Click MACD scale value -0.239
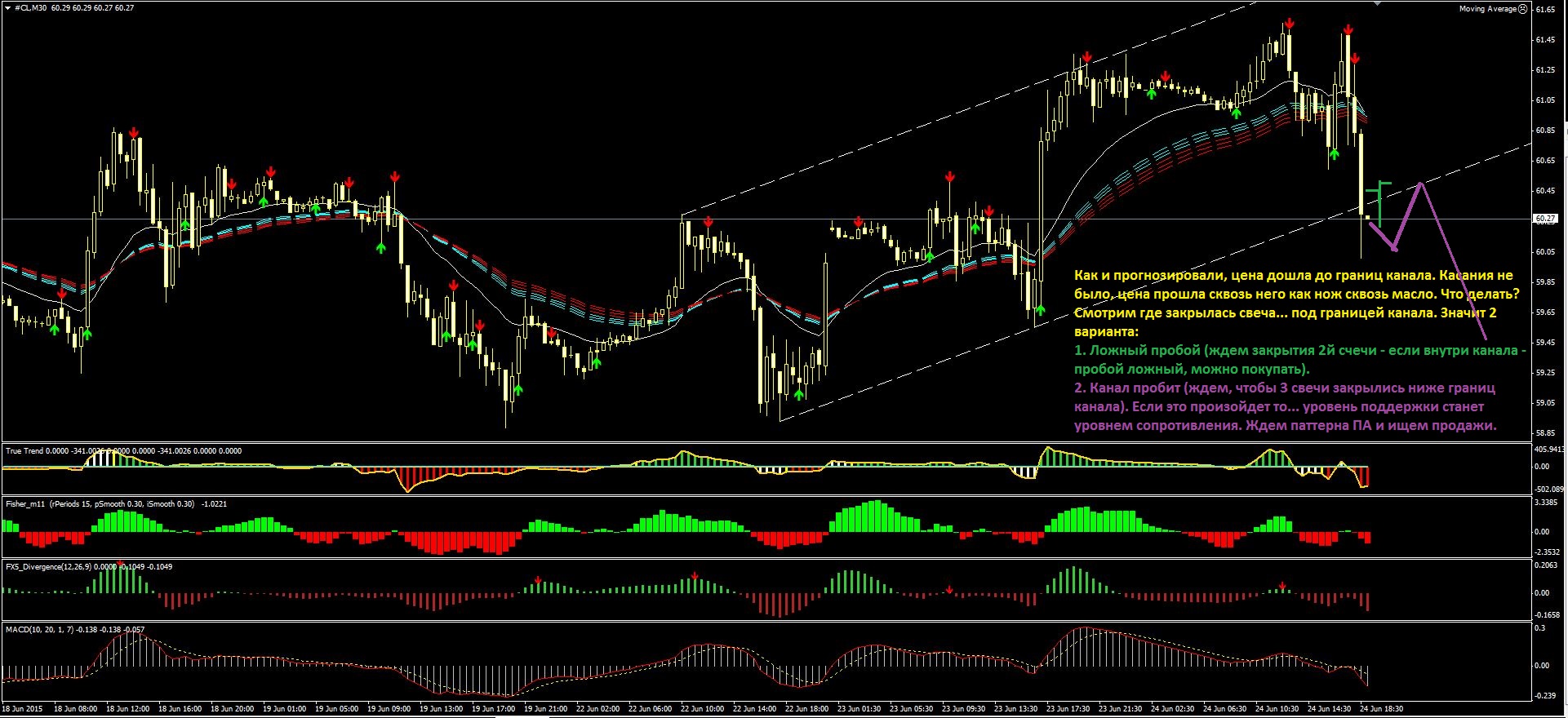1568x718 pixels. click(x=1546, y=695)
